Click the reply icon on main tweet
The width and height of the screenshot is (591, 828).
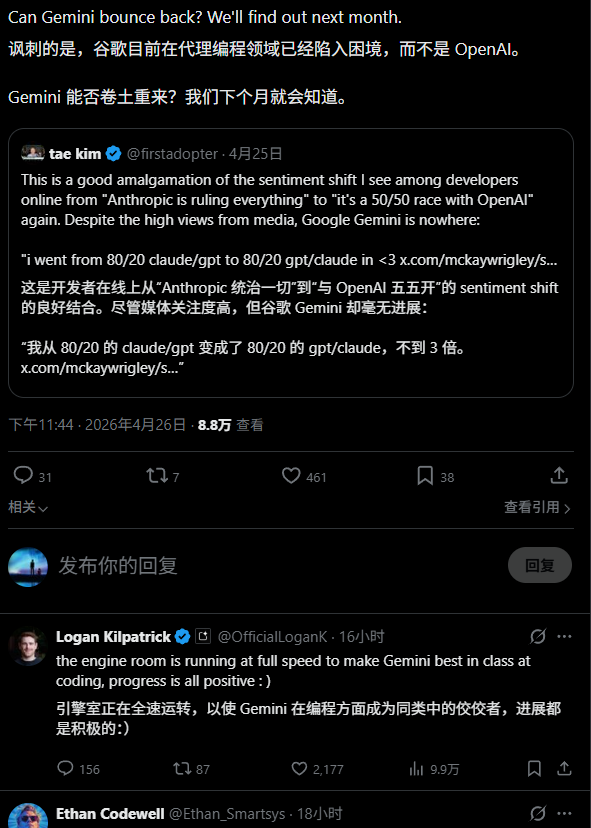pos(23,475)
